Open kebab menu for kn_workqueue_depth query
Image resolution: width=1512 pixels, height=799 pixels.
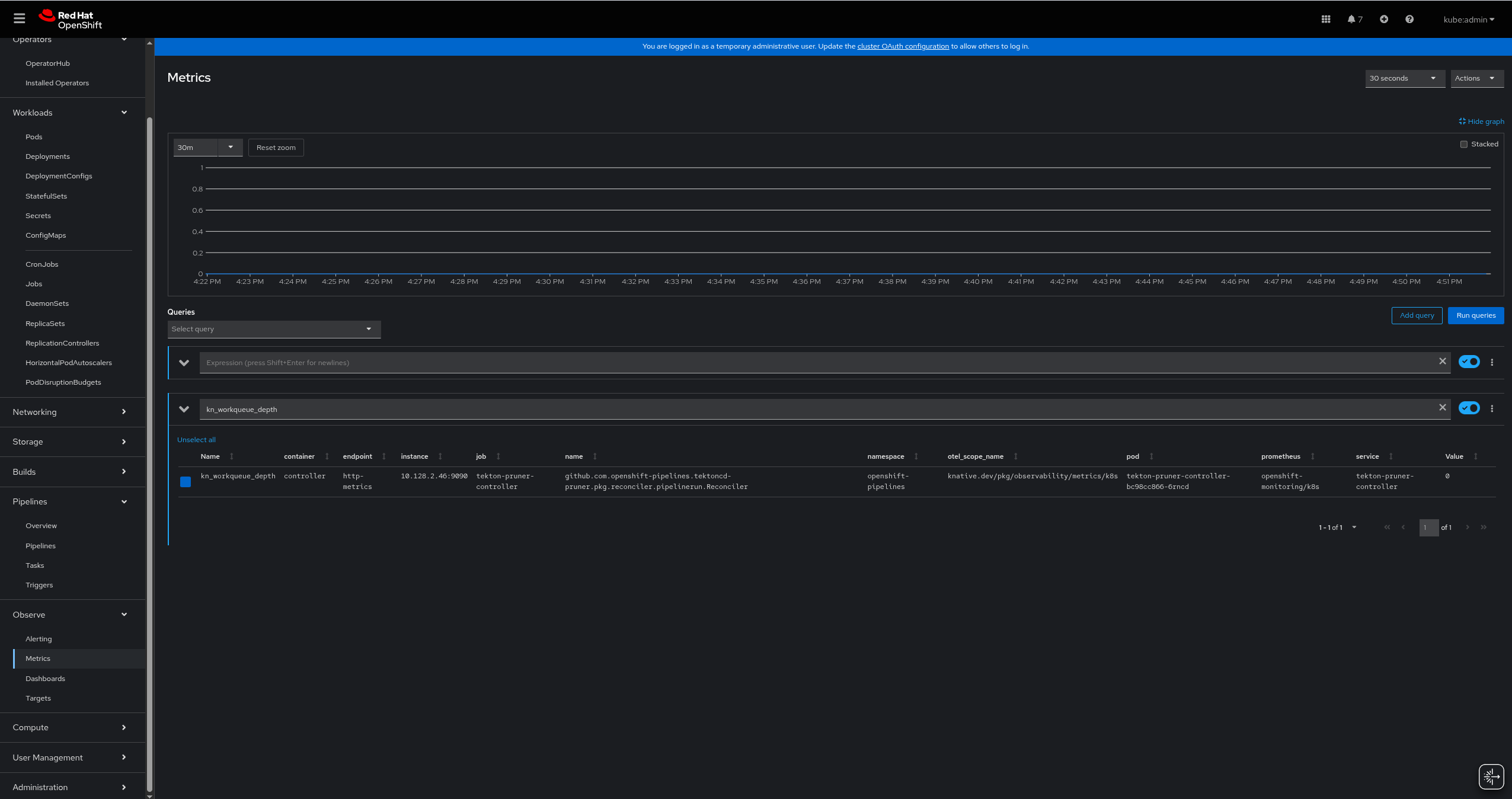point(1492,408)
